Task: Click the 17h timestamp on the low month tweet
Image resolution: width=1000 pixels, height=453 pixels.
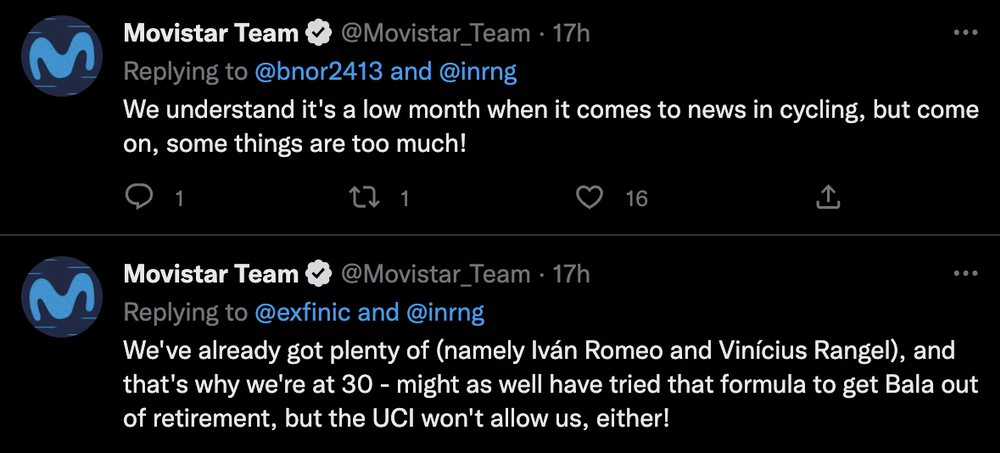Action: click(571, 34)
